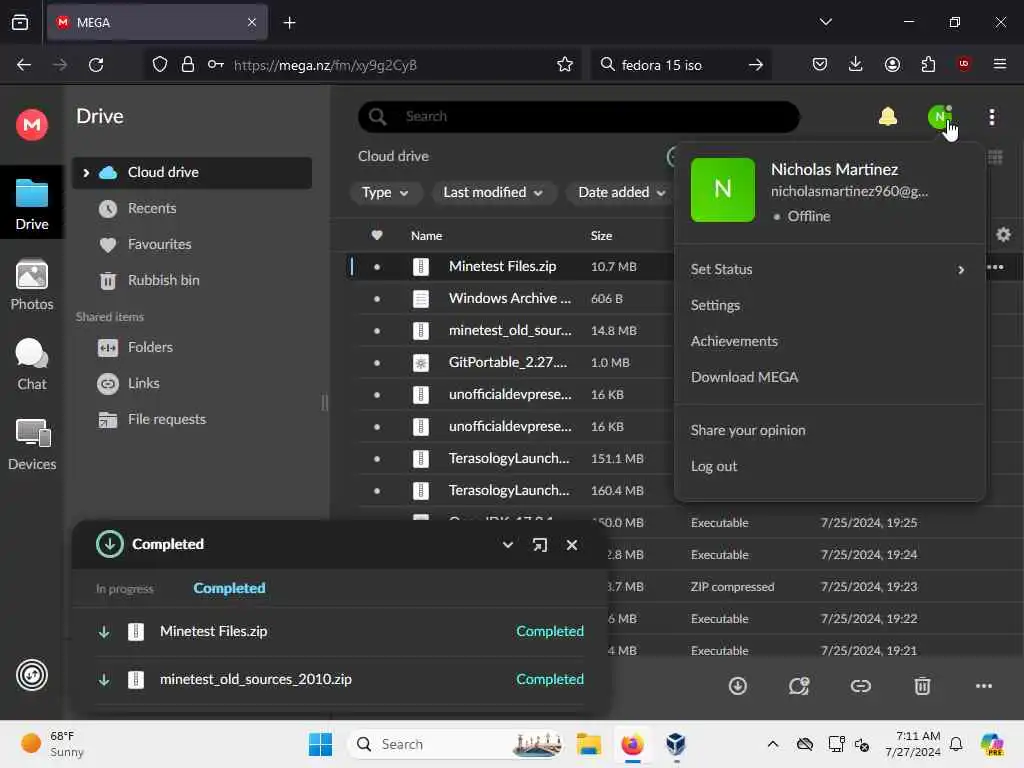The image size is (1024, 768).
Task: Open the Last modified filter dropdown
Action: 493,193
